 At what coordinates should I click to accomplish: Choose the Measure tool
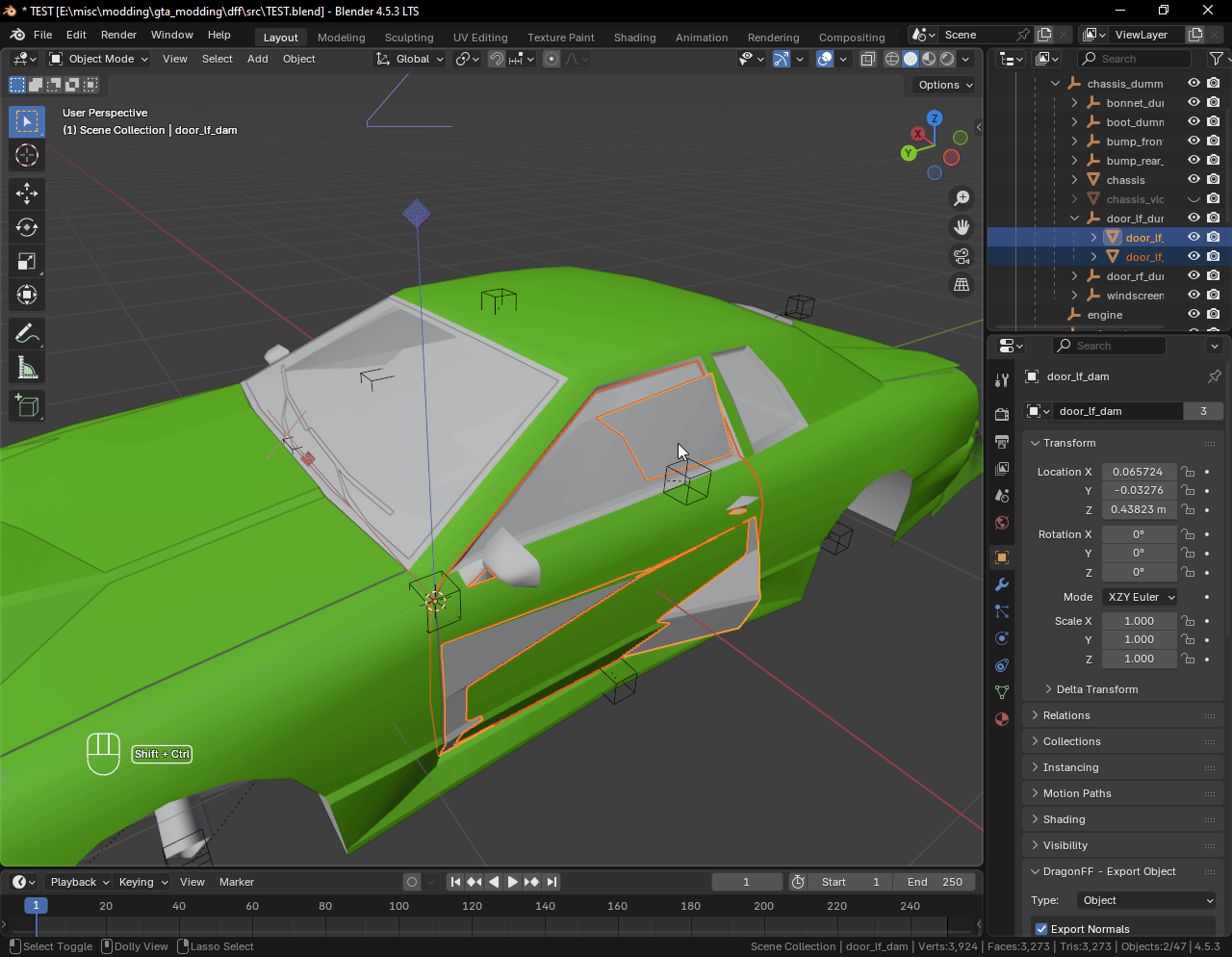(x=27, y=368)
